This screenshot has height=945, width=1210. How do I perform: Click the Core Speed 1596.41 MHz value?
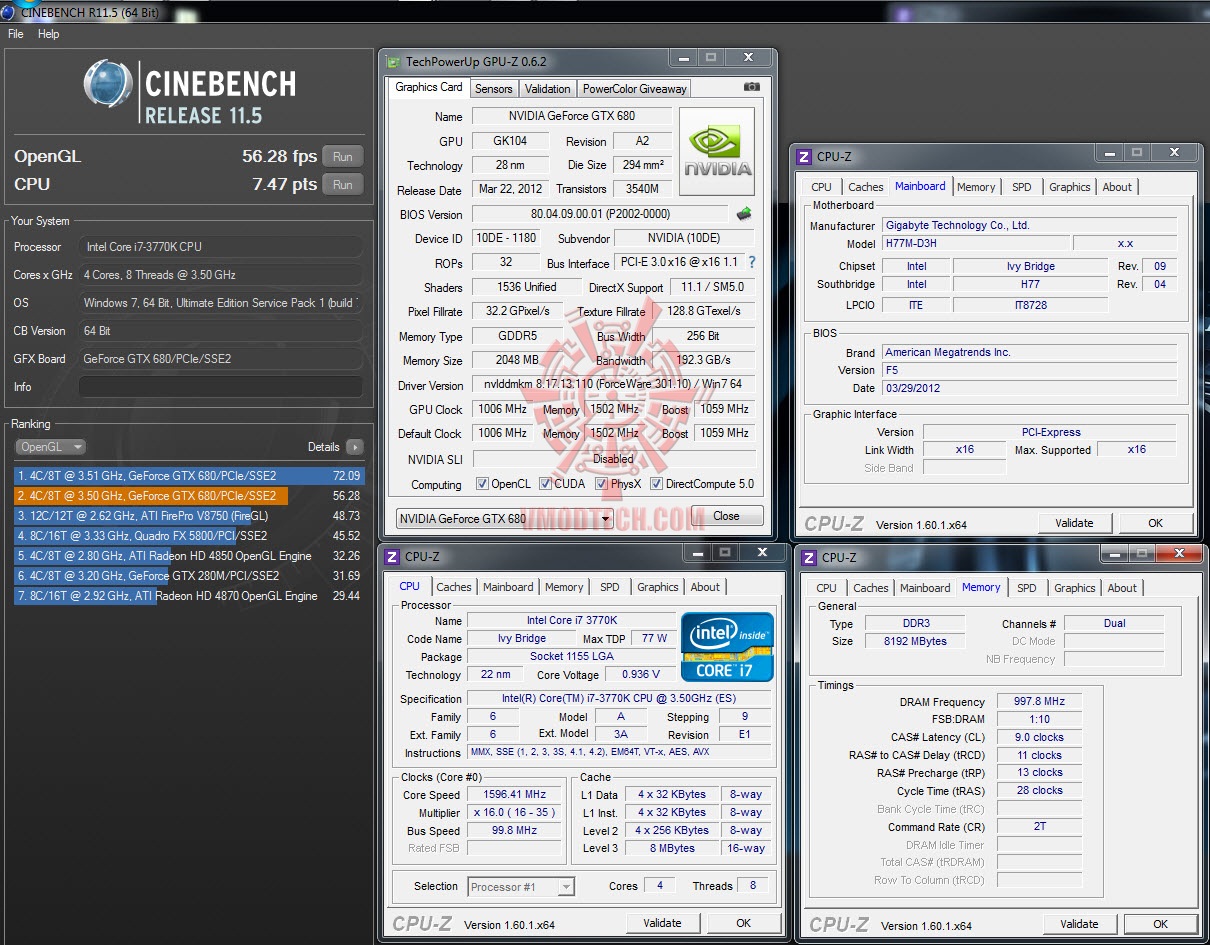pos(514,795)
